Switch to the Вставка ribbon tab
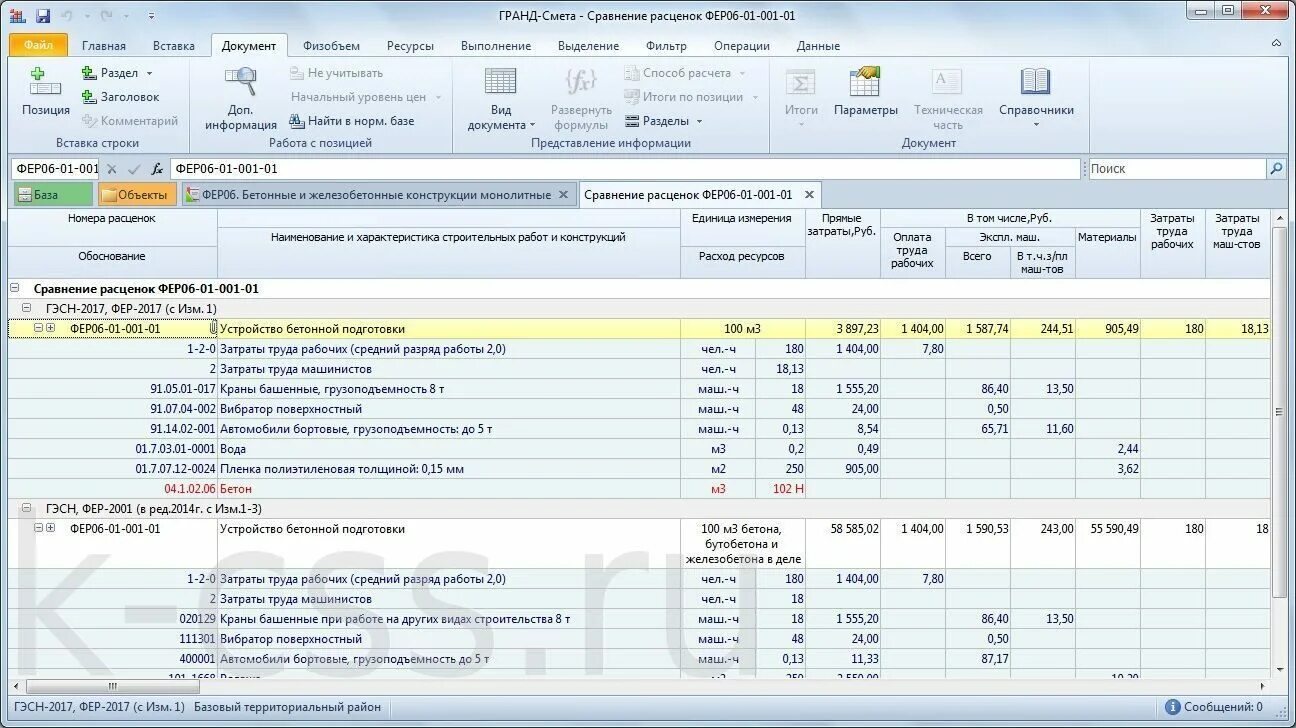The height and width of the screenshot is (728, 1296). (174, 46)
